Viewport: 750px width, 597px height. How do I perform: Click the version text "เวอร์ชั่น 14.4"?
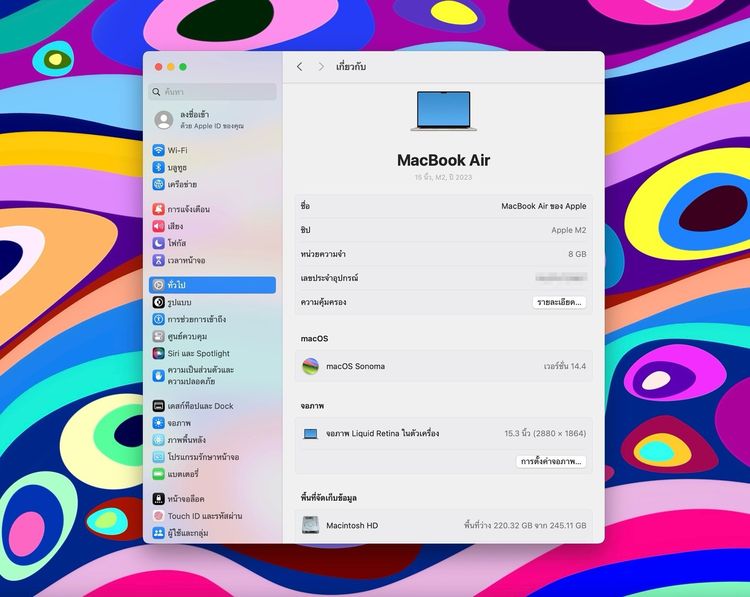click(x=565, y=366)
